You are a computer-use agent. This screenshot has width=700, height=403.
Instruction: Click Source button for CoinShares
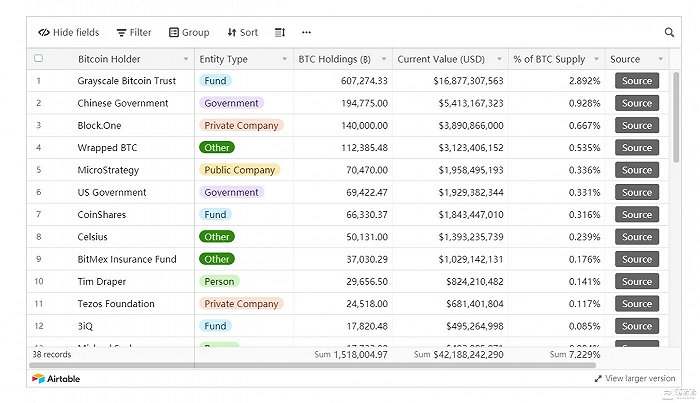(637, 215)
